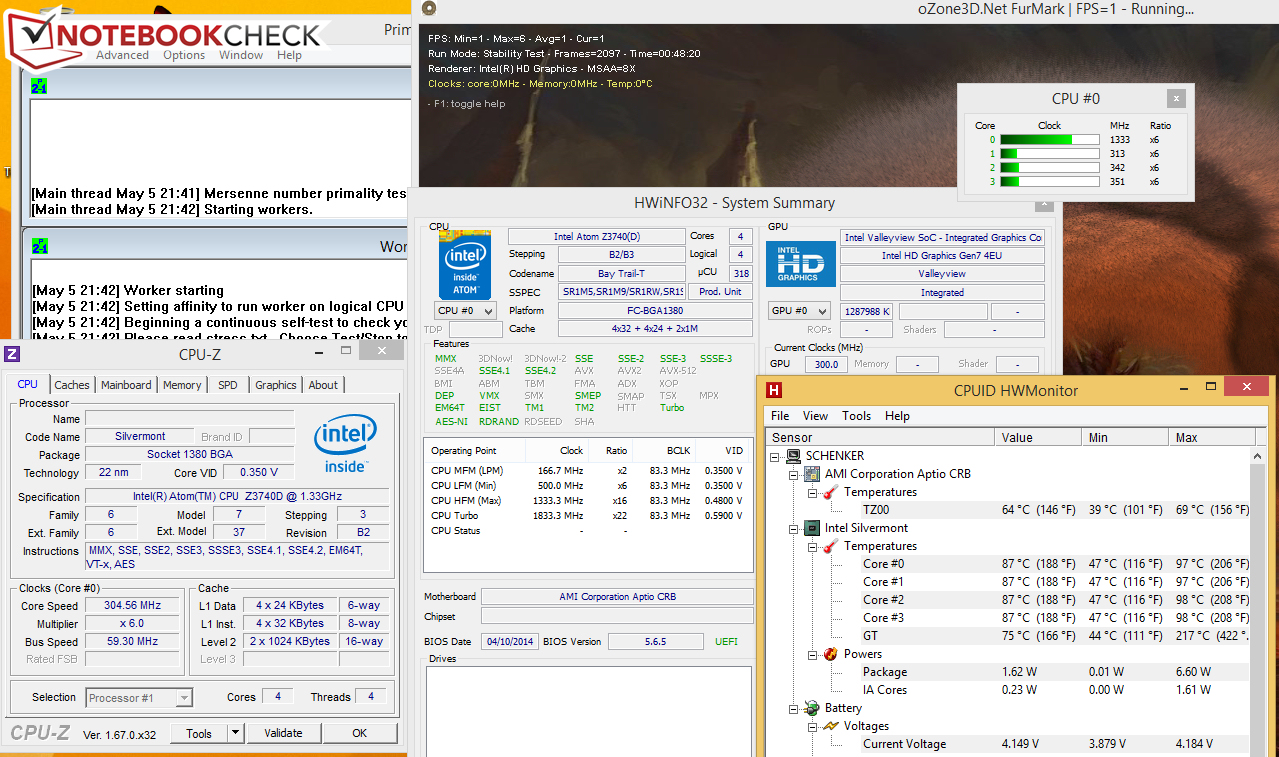The height and width of the screenshot is (757, 1279).
Task: Open the CPU #0 selector dropdown in HWiNFO32
Action: tap(463, 310)
